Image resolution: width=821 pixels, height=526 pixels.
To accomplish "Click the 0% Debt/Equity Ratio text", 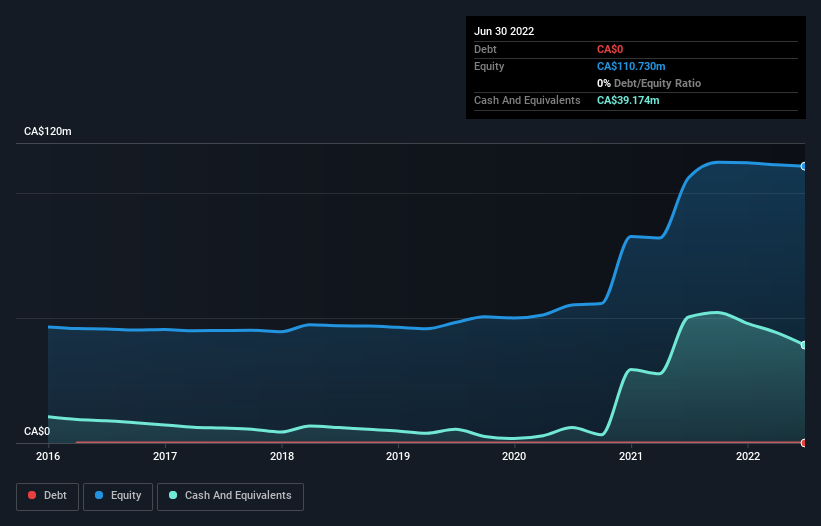I will [649, 83].
